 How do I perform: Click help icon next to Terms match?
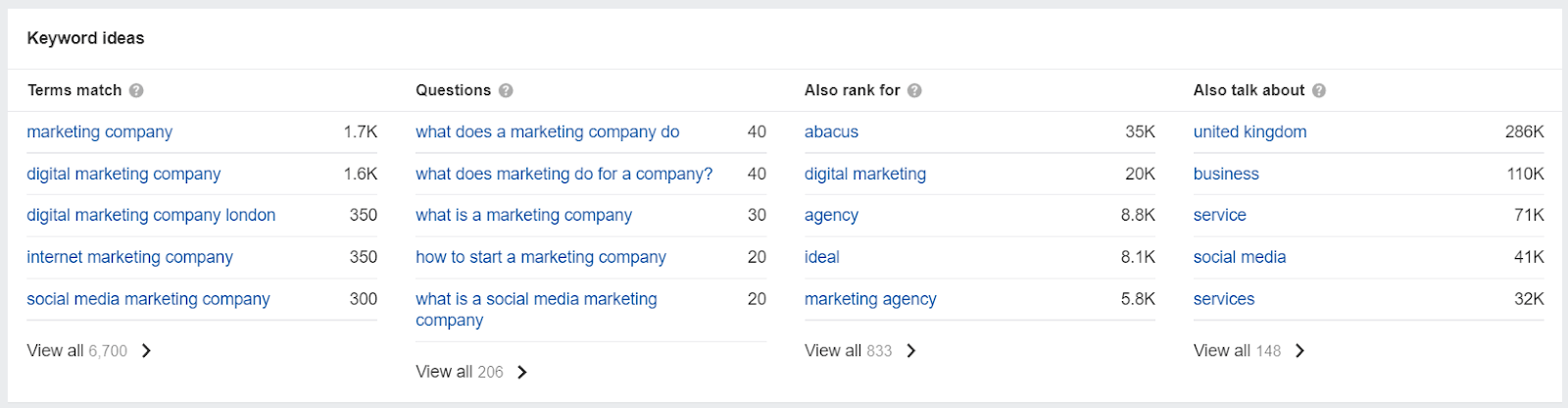(x=136, y=90)
